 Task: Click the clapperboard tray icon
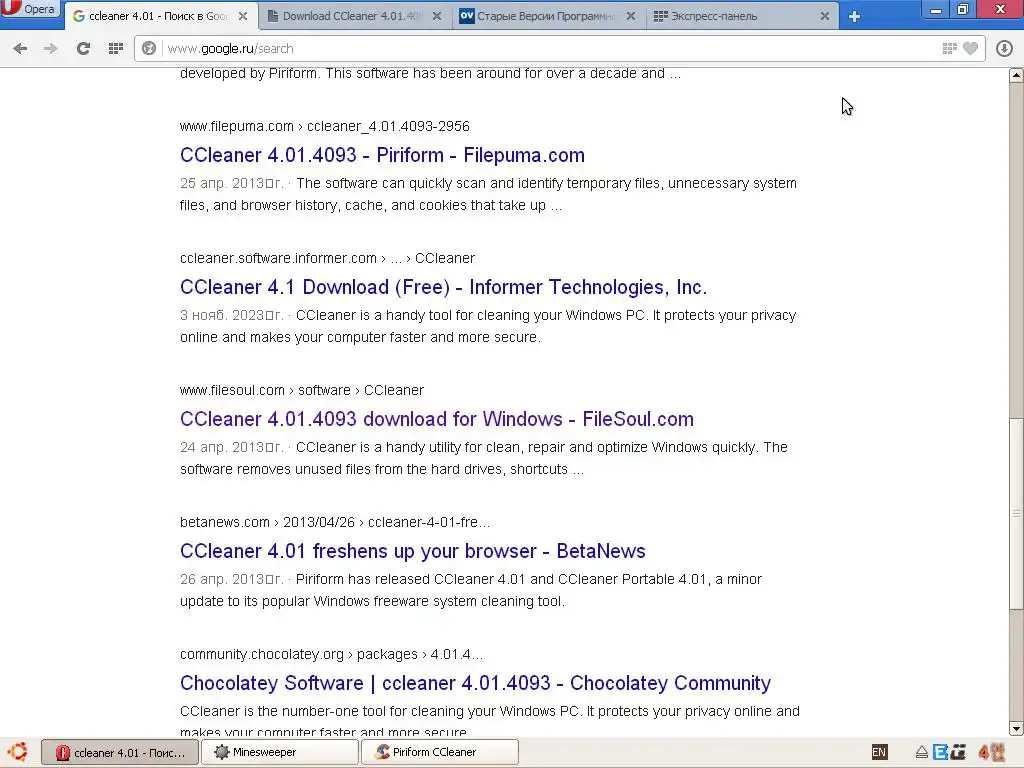coord(958,752)
